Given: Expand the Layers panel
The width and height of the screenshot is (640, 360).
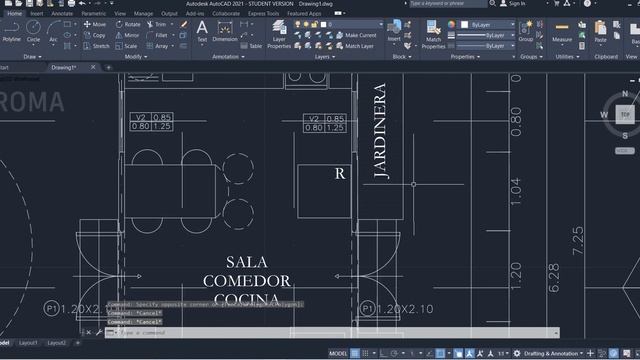Looking at the screenshot, I should point(324,57).
